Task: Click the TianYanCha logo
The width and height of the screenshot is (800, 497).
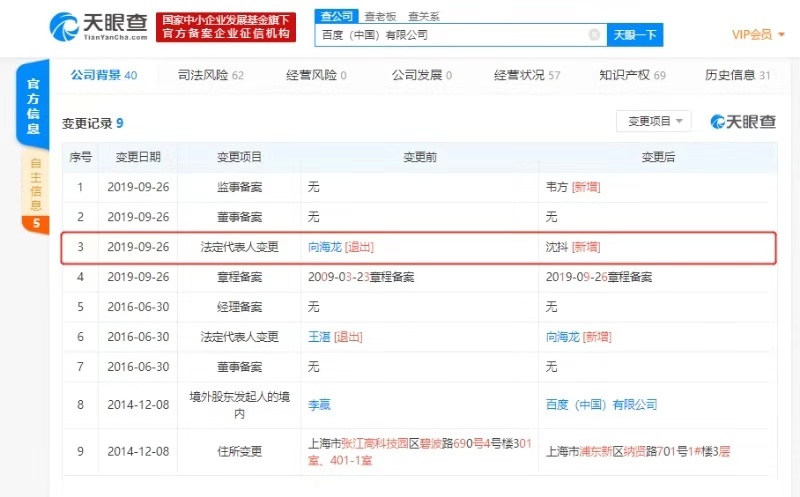Action: 98,27
